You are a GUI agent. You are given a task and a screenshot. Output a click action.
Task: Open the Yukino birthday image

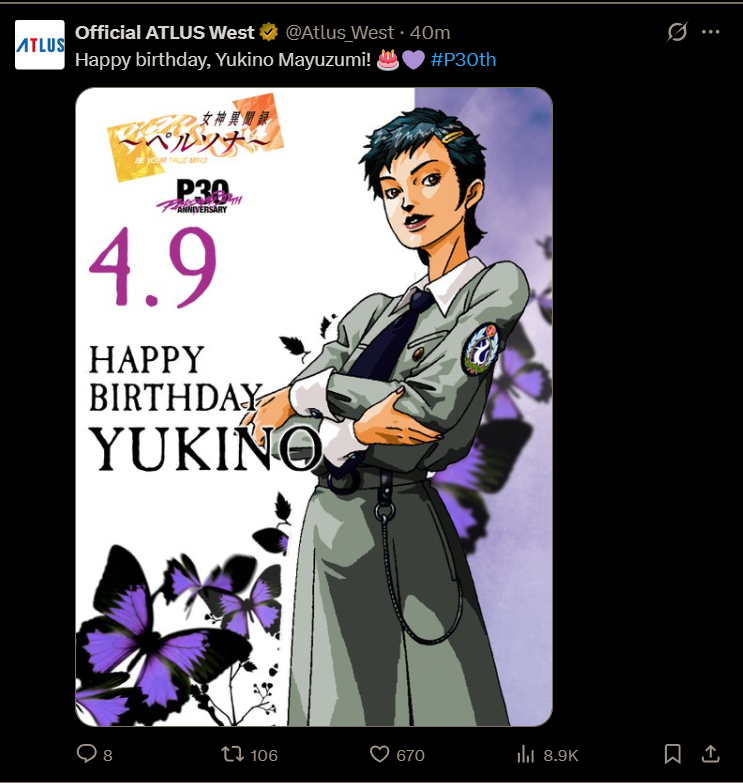(314, 406)
